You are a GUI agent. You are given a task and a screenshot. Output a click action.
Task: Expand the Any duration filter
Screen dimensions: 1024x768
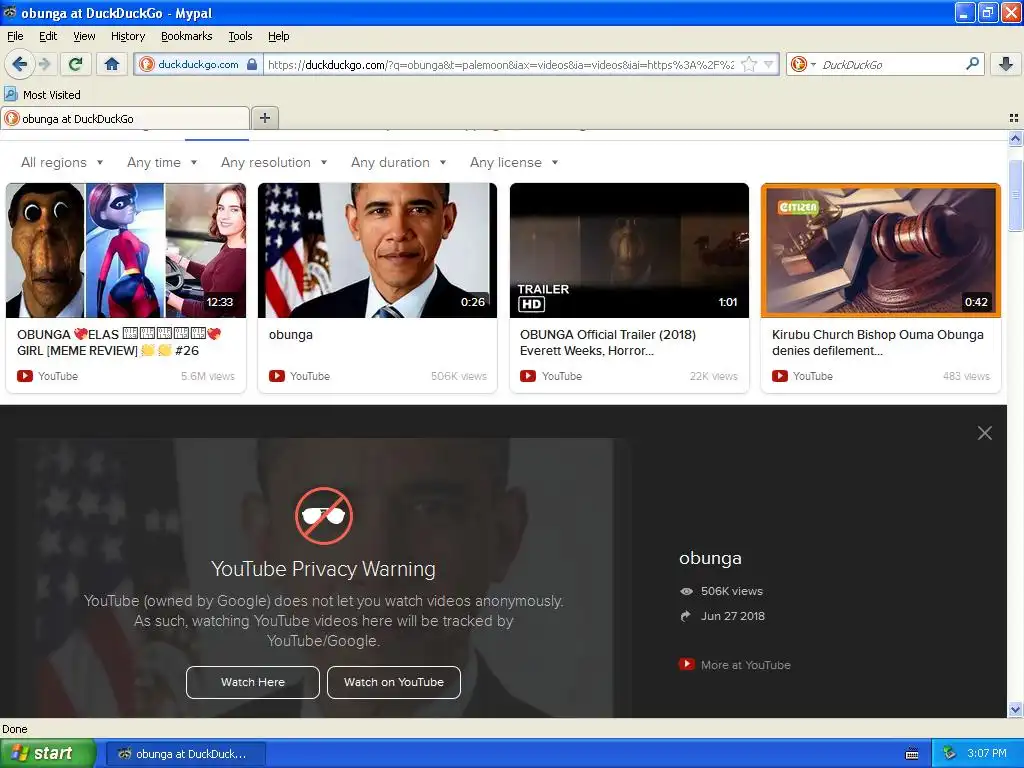(398, 163)
